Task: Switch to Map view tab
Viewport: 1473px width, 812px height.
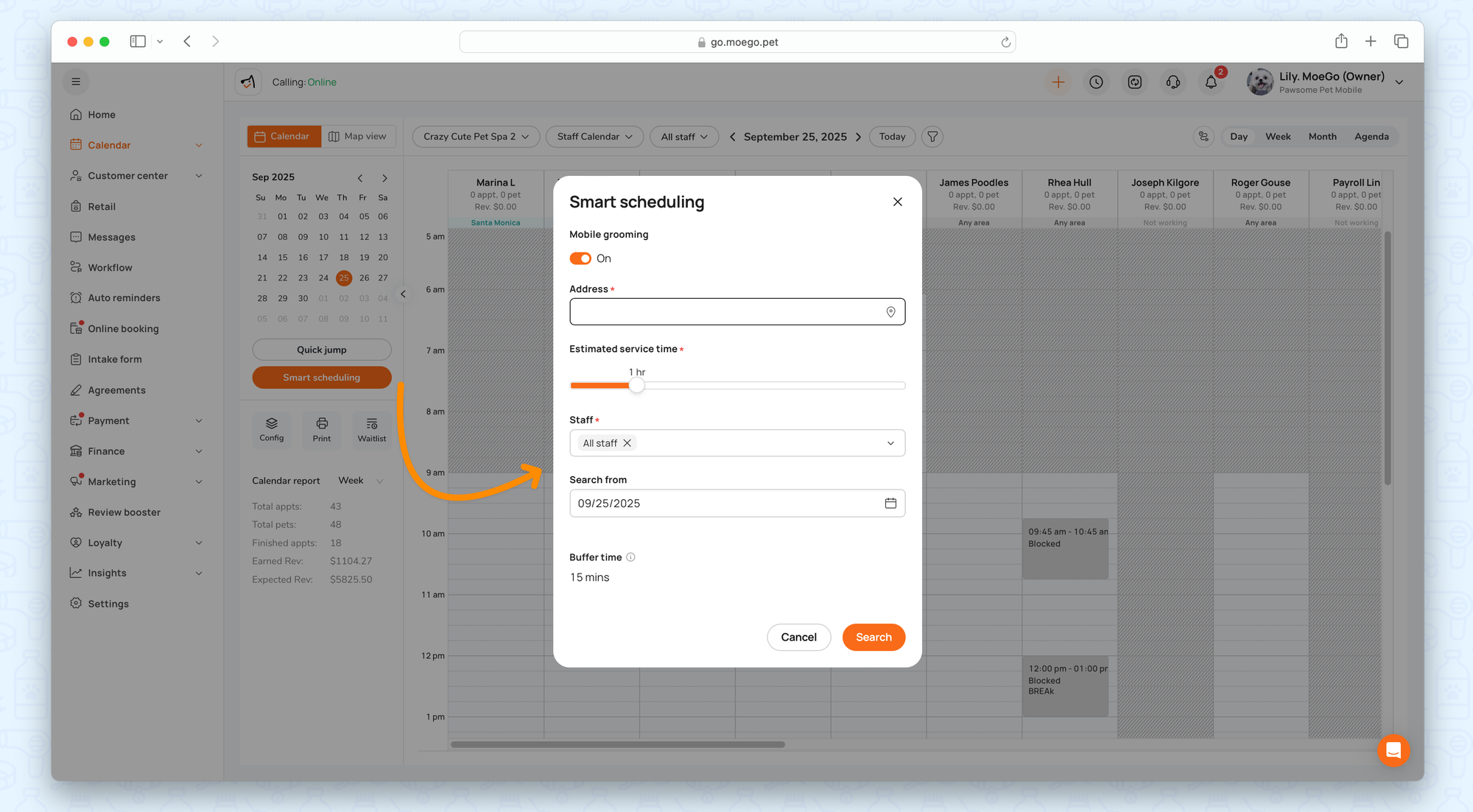Action: coord(358,136)
